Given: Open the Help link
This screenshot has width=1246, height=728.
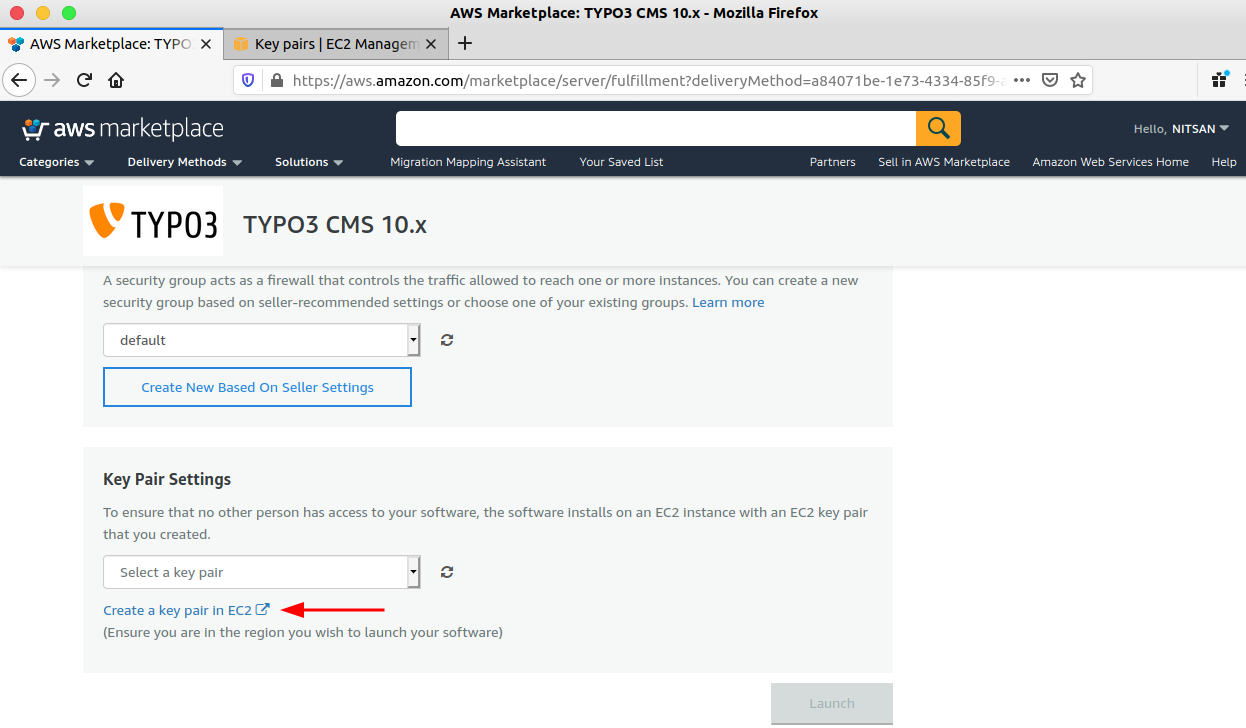Looking at the screenshot, I should point(1224,162).
